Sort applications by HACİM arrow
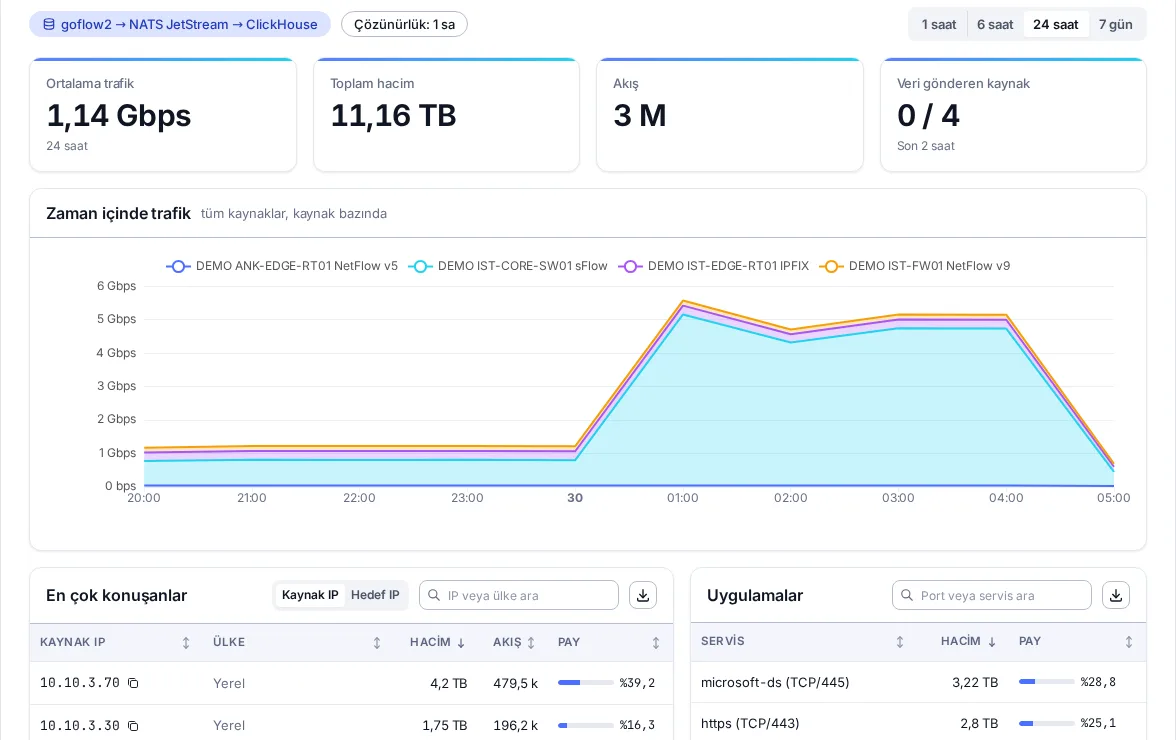This screenshot has width=1176, height=740. 992,642
